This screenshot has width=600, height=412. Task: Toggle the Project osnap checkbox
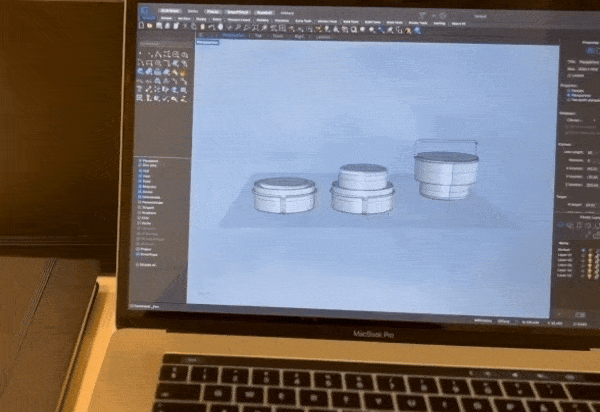[139, 249]
